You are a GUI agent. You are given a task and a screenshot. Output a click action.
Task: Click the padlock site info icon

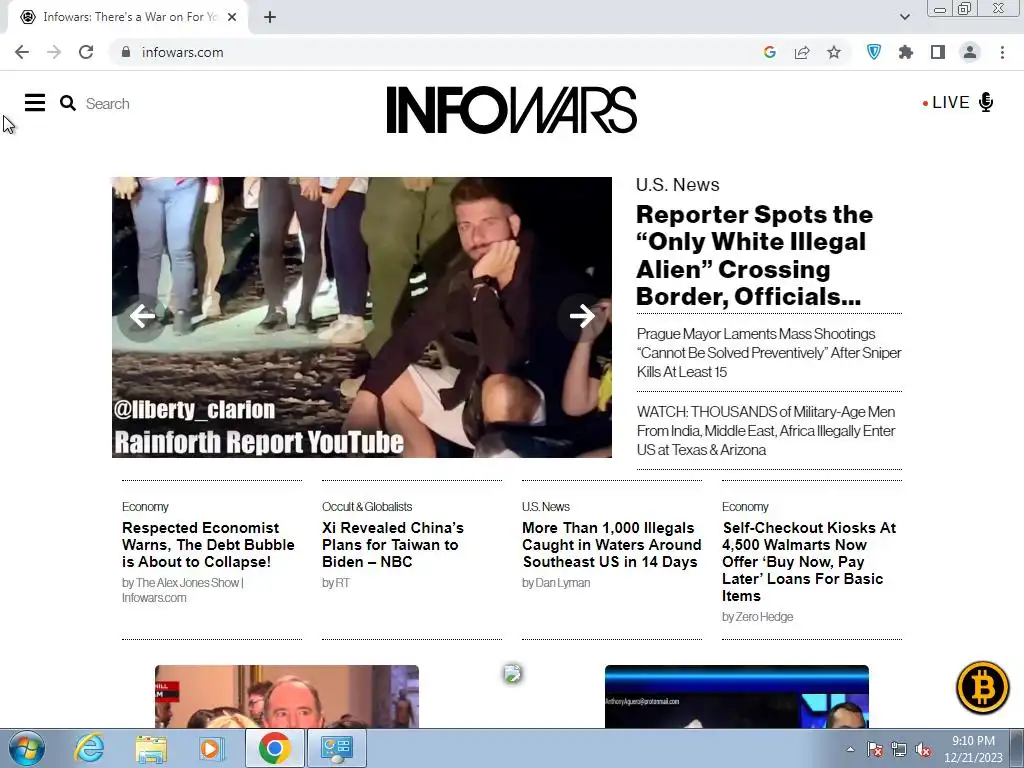click(x=126, y=52)
